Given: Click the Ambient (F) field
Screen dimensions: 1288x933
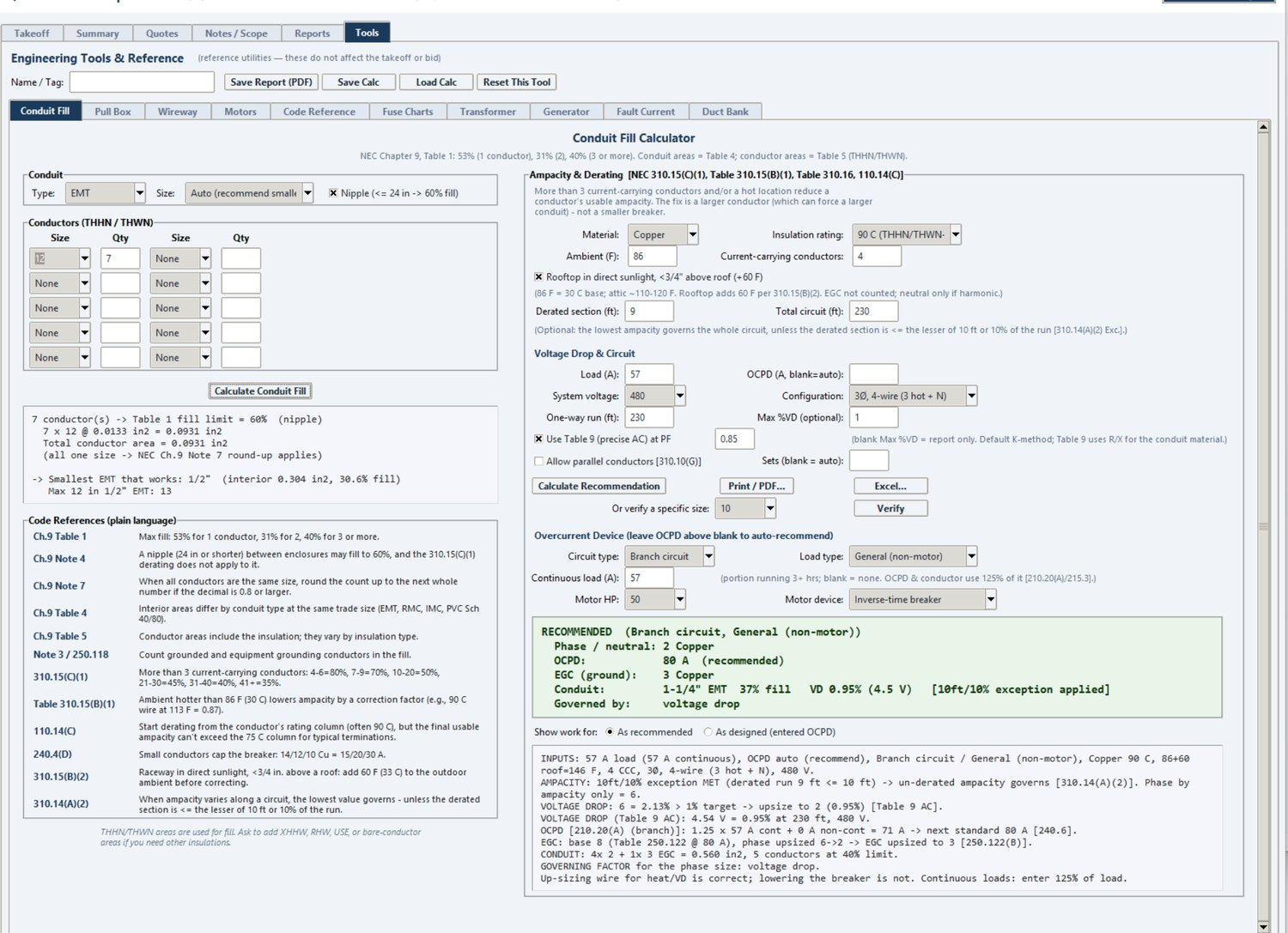Looking at the screenshot, I should 651,256.
